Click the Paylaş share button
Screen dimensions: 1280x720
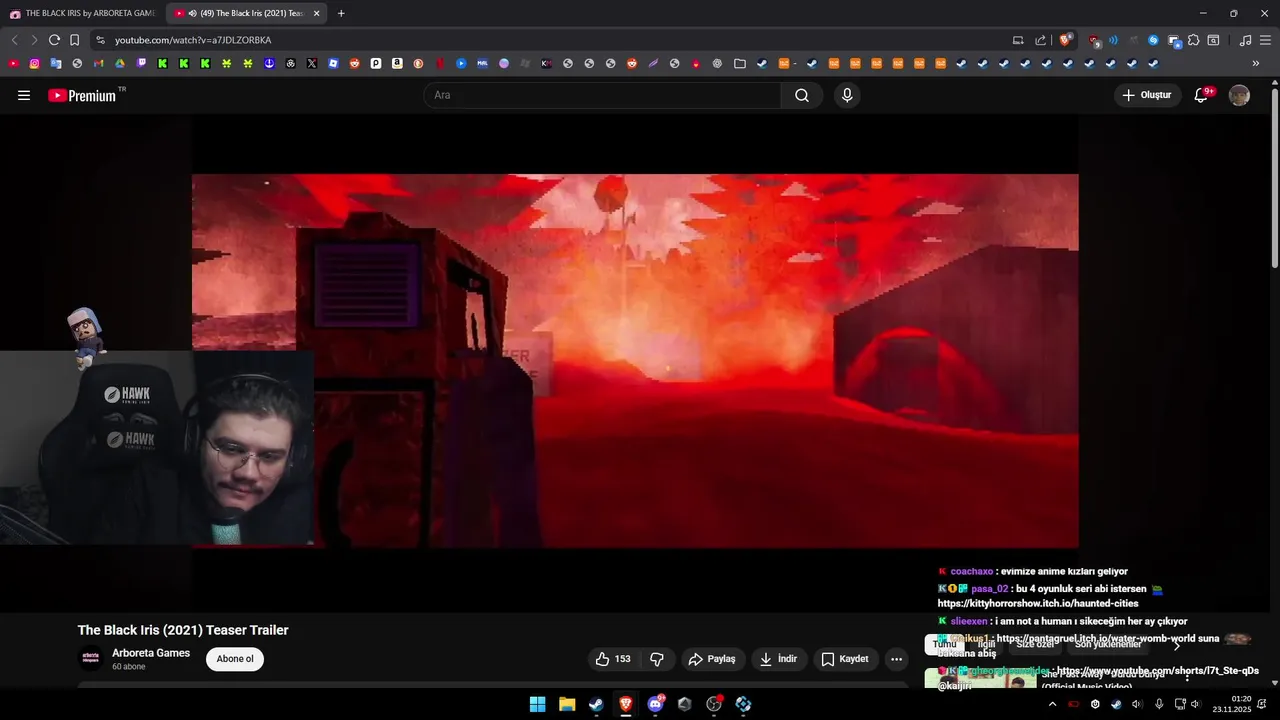[x=712, y=659]
